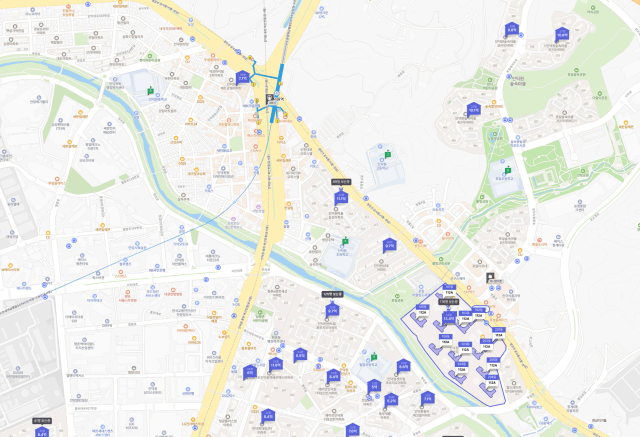This screenshot has height=437, width=640.
Task: Select the 26억 price marker
Action: (352, 430)
